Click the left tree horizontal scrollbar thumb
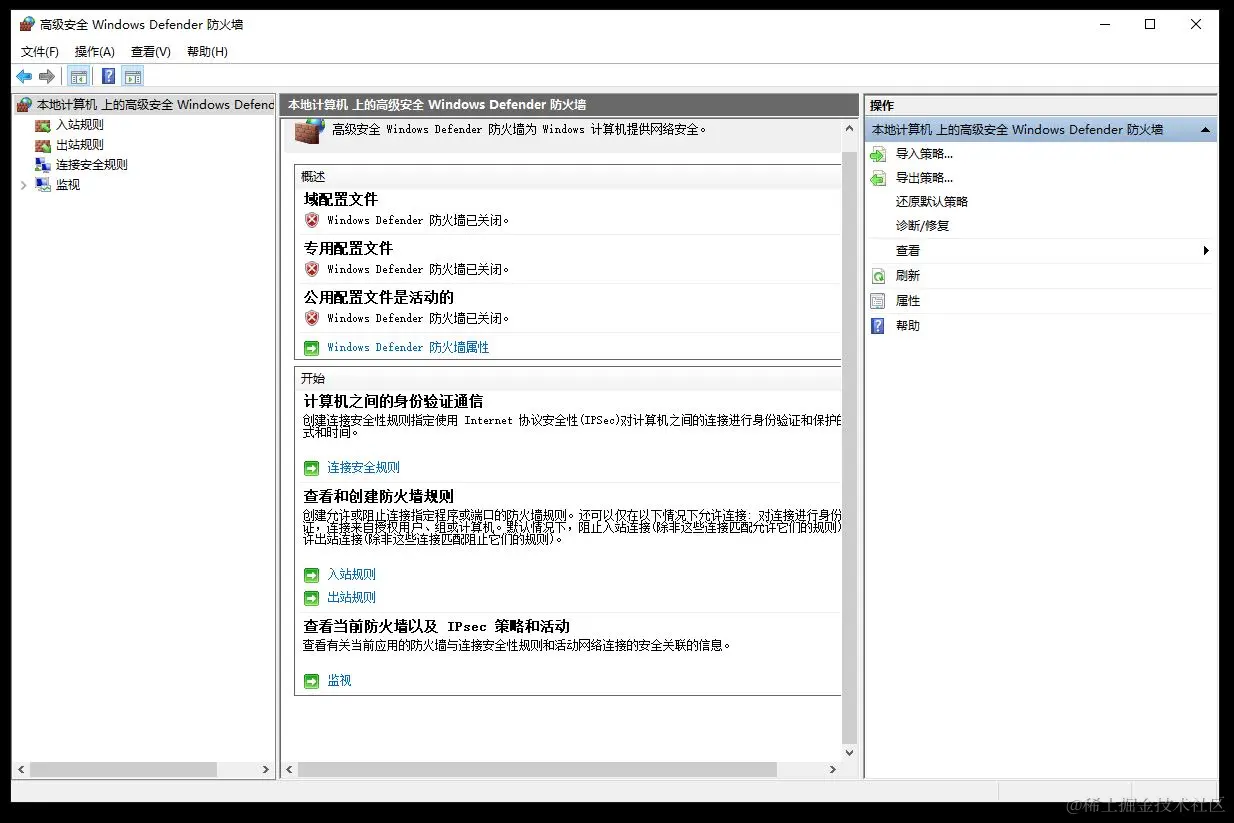 [123, 770]
